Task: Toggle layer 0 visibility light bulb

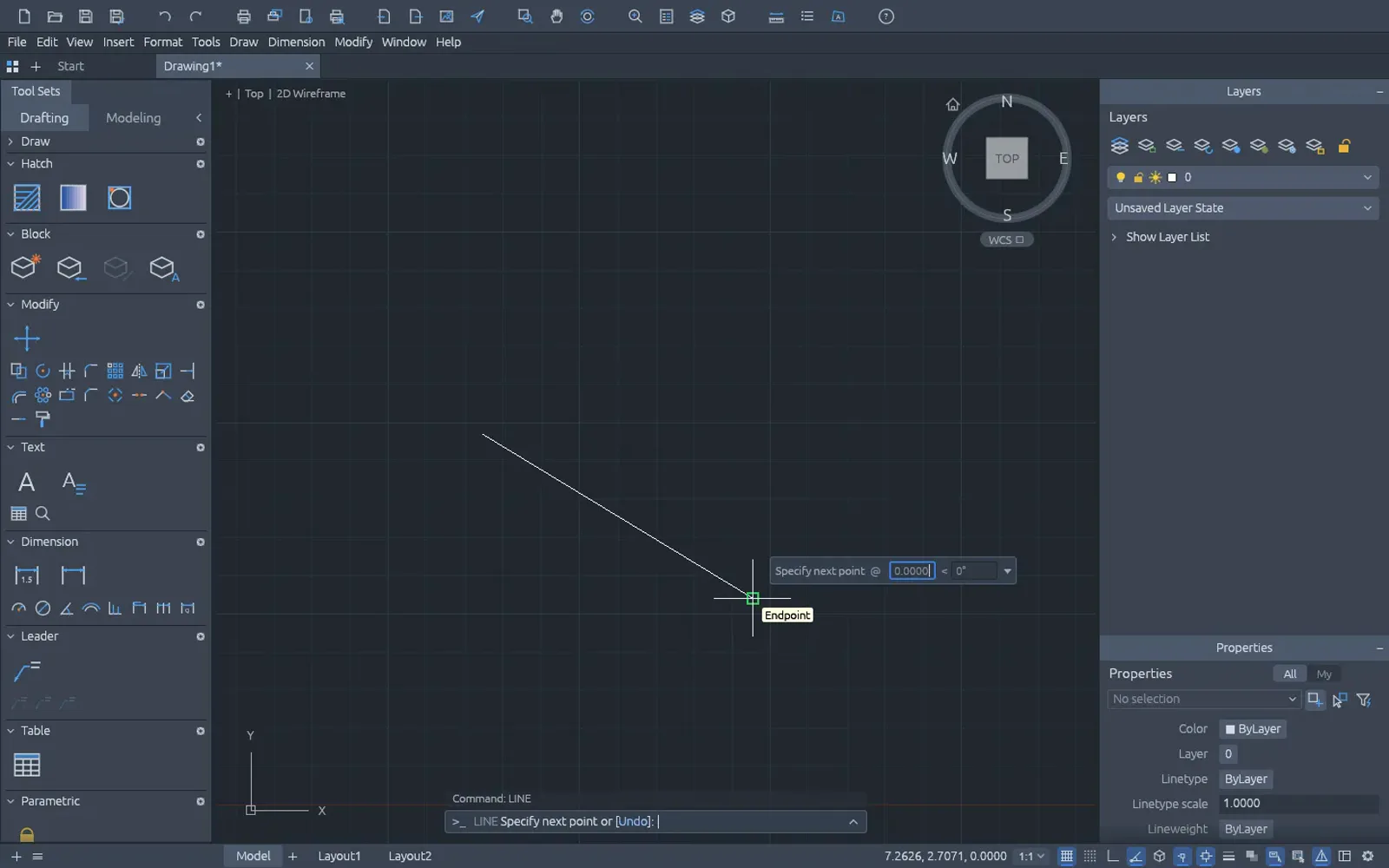Action: click(x=1121, y=177)
